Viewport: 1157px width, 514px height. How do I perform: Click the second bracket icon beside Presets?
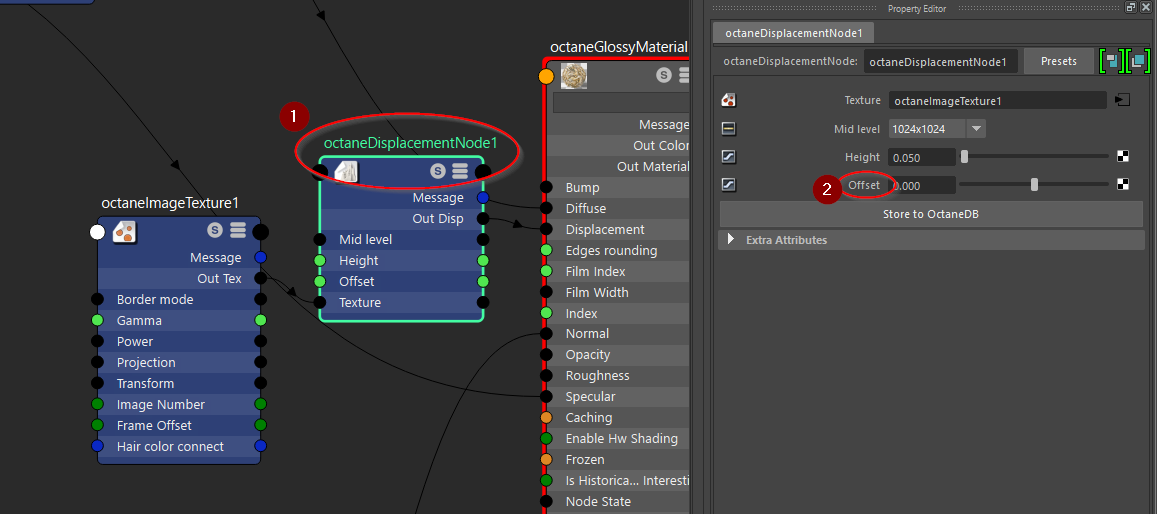coord(1139,61)
